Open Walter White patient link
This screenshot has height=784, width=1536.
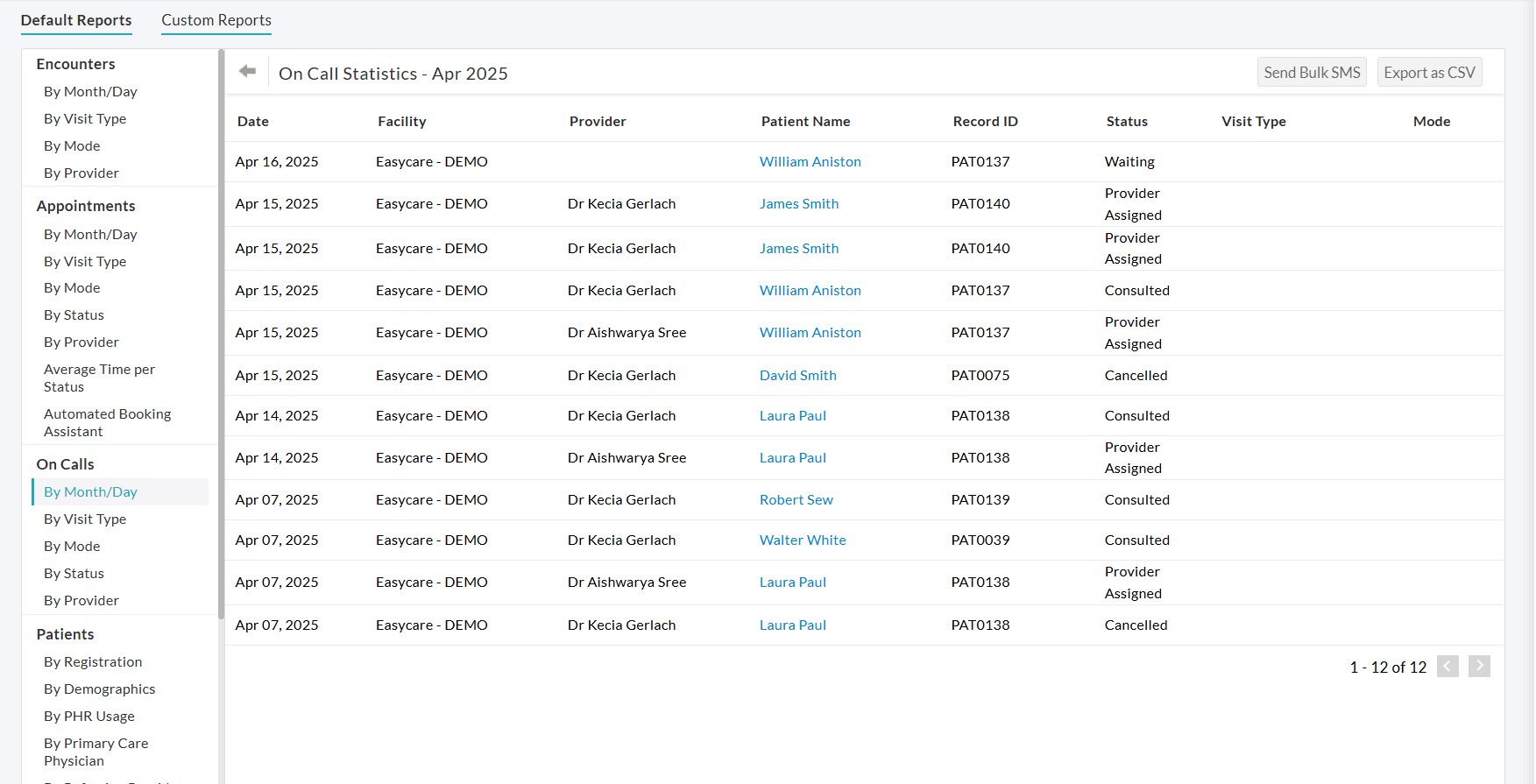(x=803, y=540)
